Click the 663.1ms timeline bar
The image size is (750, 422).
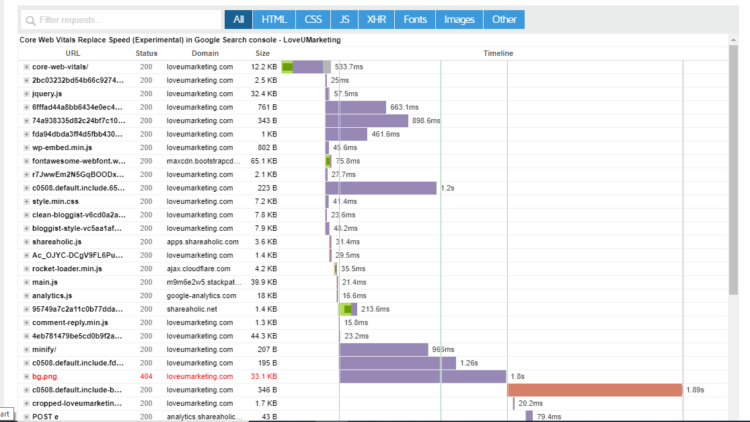356,107
